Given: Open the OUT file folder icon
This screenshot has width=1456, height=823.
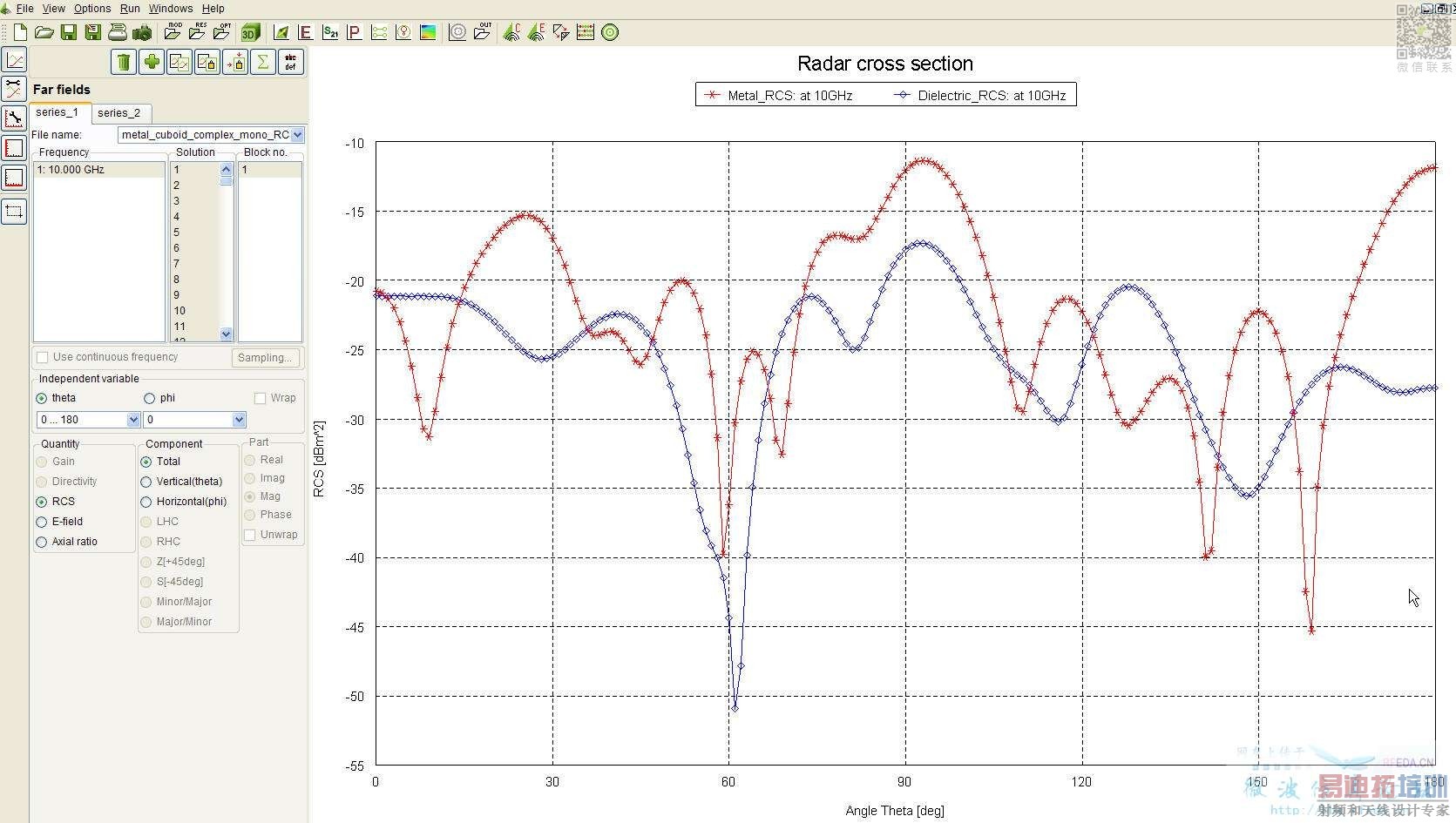Looking at the screenshot, I should [x=483, y=32].
